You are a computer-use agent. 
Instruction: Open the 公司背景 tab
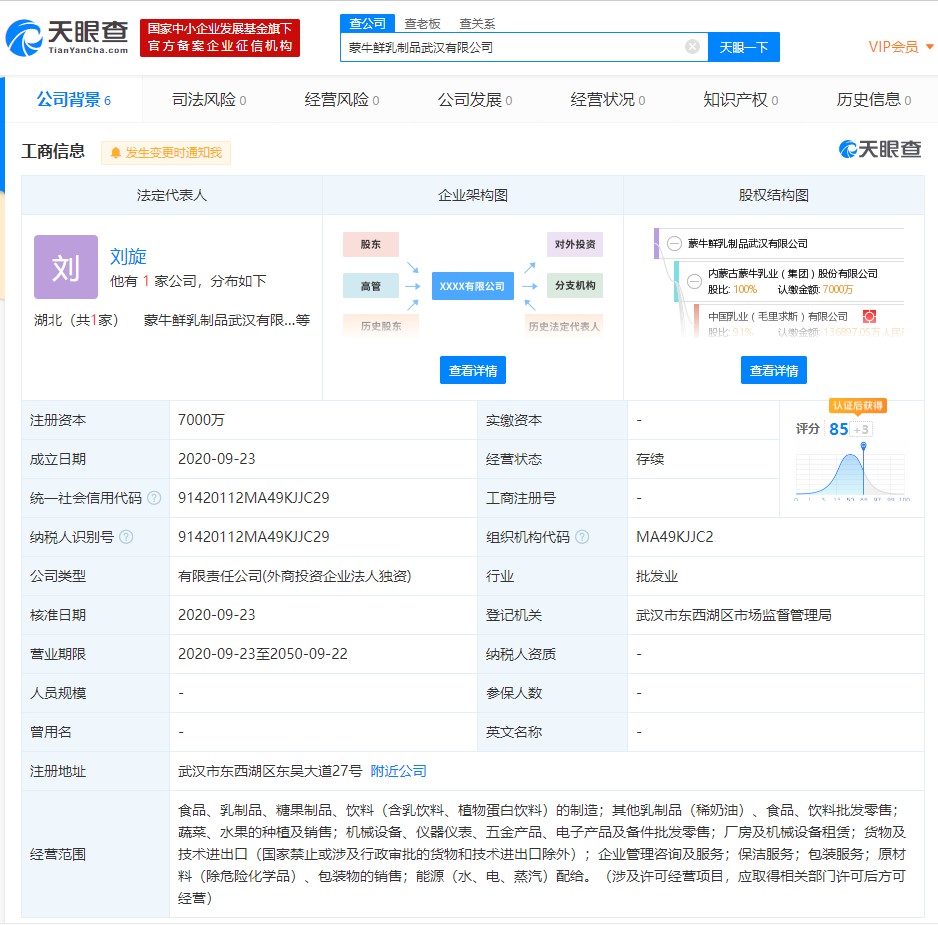pos(74,99)
